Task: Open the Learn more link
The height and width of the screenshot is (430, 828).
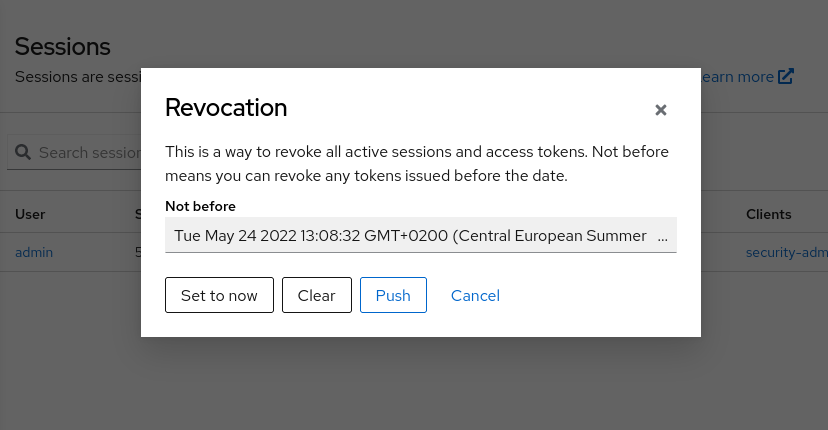Action: pyautogui.click(x=737, y=77)
